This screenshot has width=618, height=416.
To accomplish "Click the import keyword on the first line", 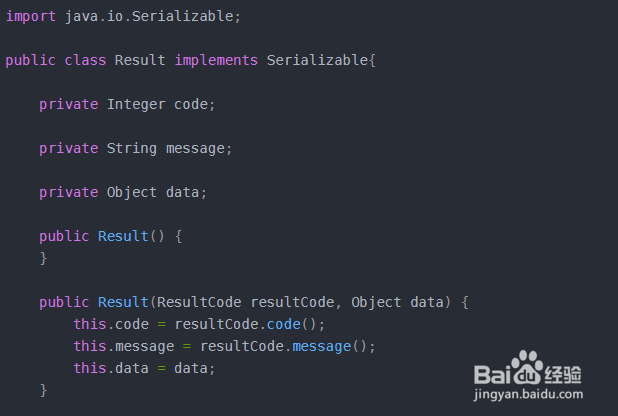I will (30, 17).
